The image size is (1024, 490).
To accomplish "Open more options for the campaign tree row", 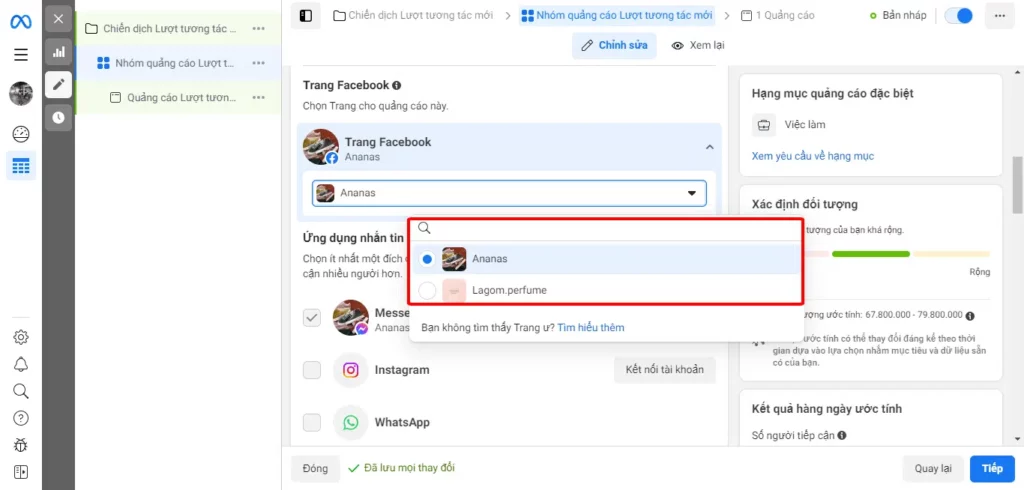I will click(x=259, y=29).
